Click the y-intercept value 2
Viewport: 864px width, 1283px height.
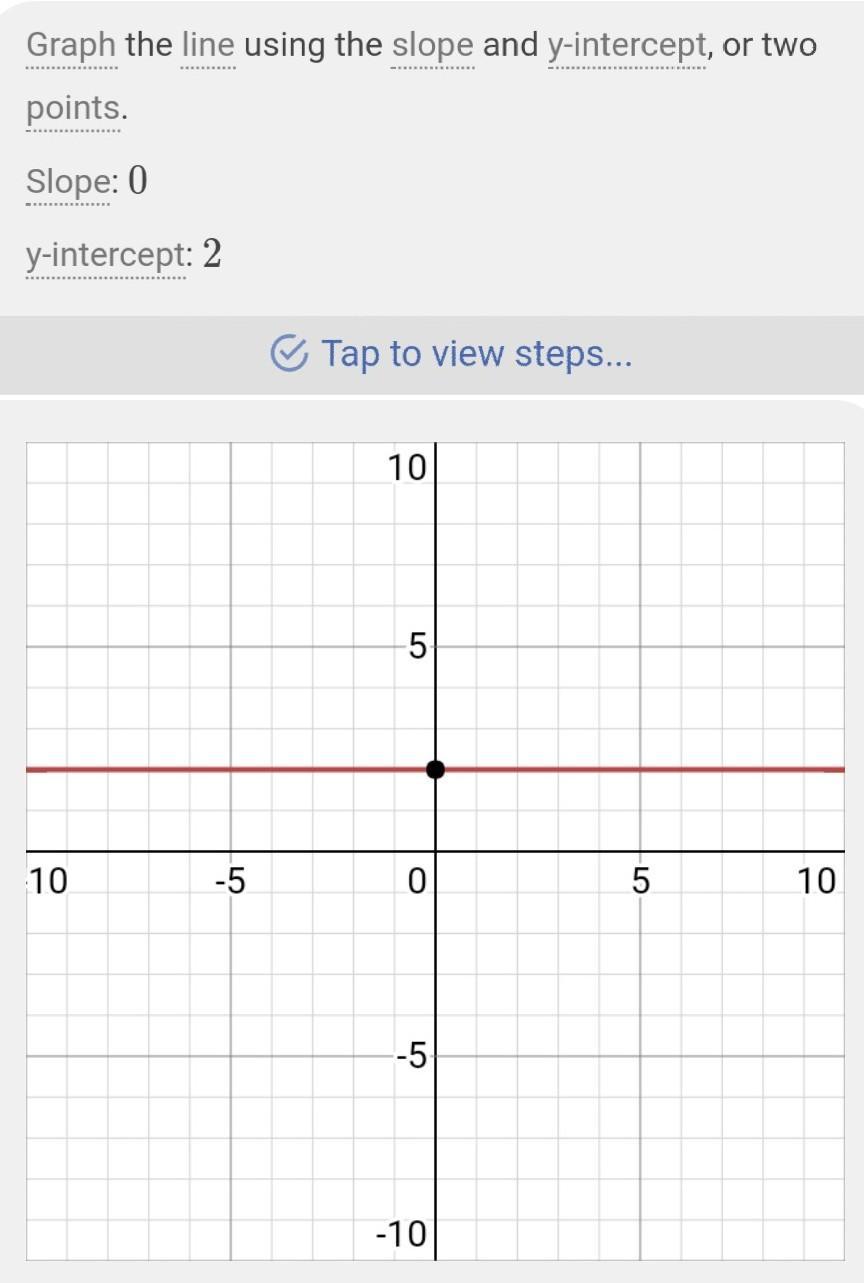point(212,255)
